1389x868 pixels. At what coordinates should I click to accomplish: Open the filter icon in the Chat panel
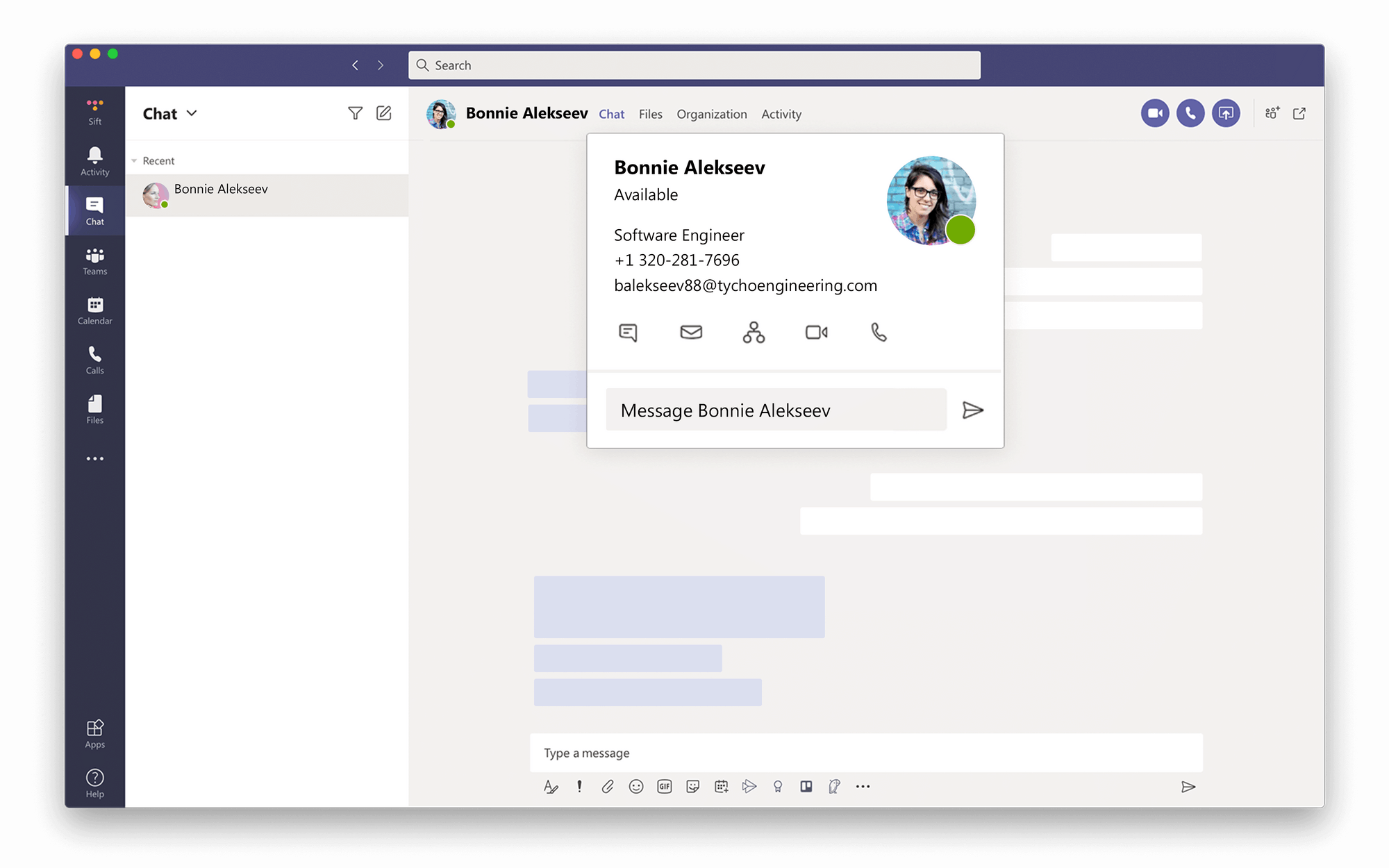tap(355, 112)
